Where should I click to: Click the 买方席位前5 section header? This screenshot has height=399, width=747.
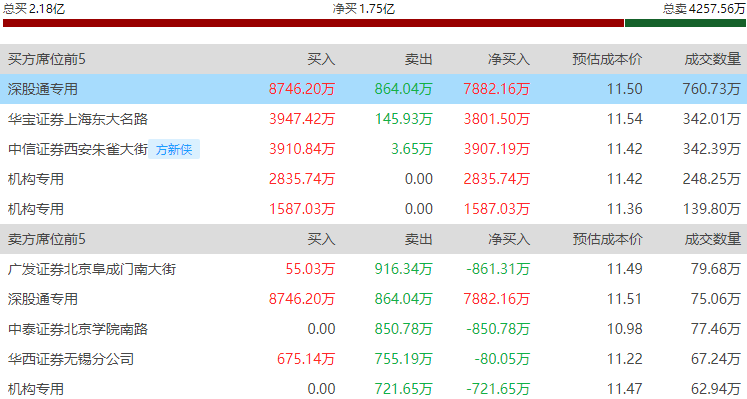tap(47, 59)
